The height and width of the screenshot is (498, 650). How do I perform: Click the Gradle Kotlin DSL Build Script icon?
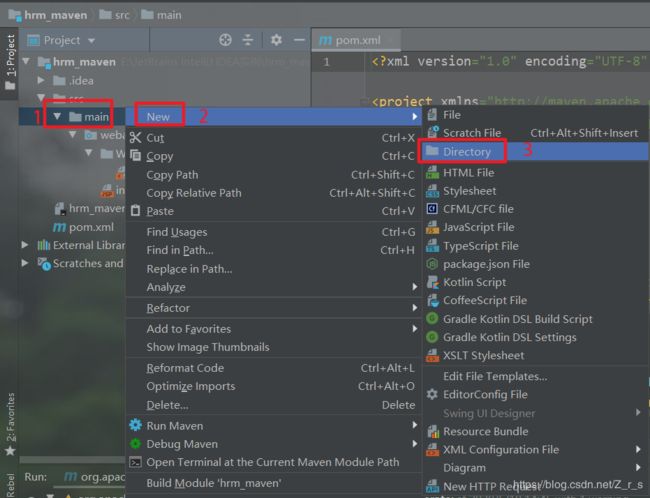432,318
